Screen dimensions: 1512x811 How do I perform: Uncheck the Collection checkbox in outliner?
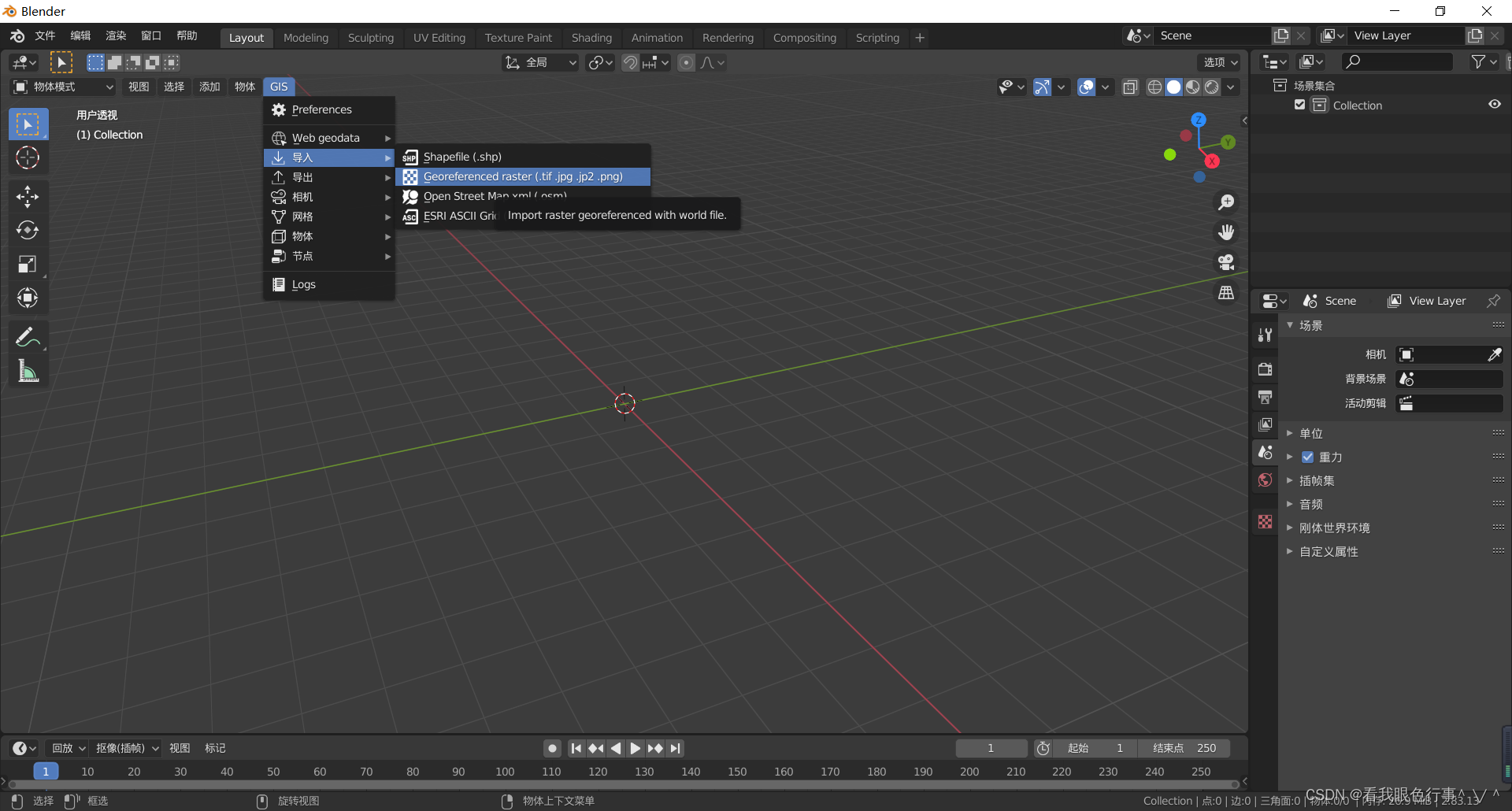click(x=1300, y=105)
